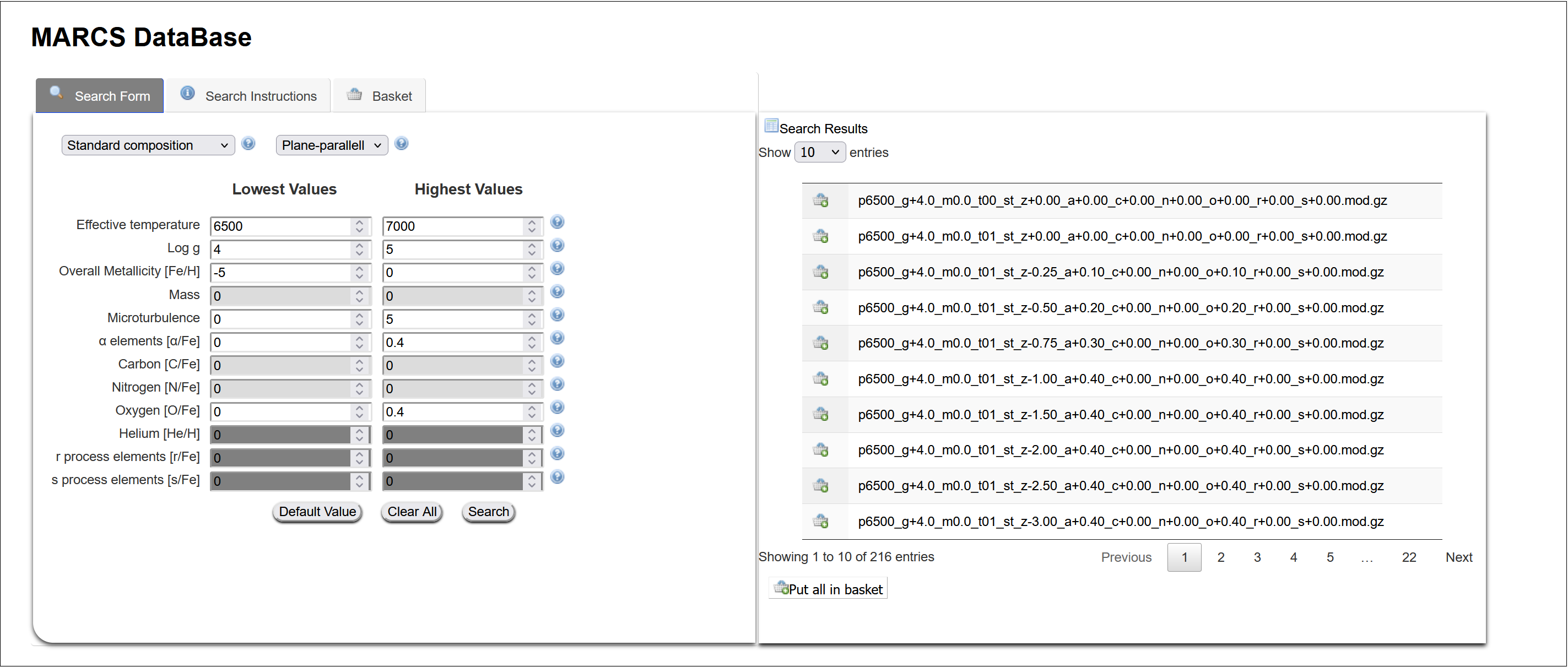Viewport: 1568px width, 667px height.
Task: Add the z-2.50_a+0.40 model to the basket
Action: pyautogui.click(x=820, y=485)
